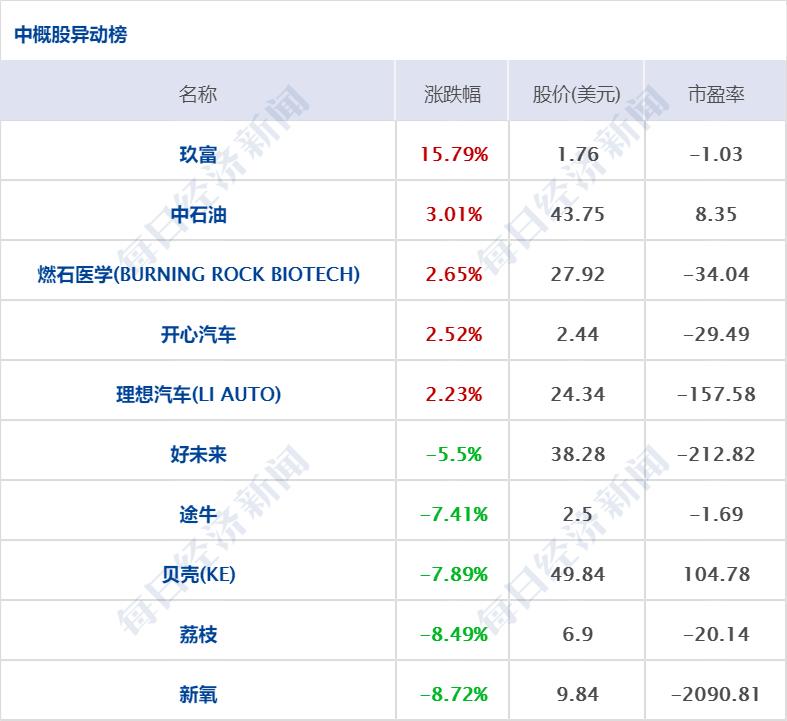
Task: Select the -2090.81 P/E value for 新氧
Action: tap(716, 694)
